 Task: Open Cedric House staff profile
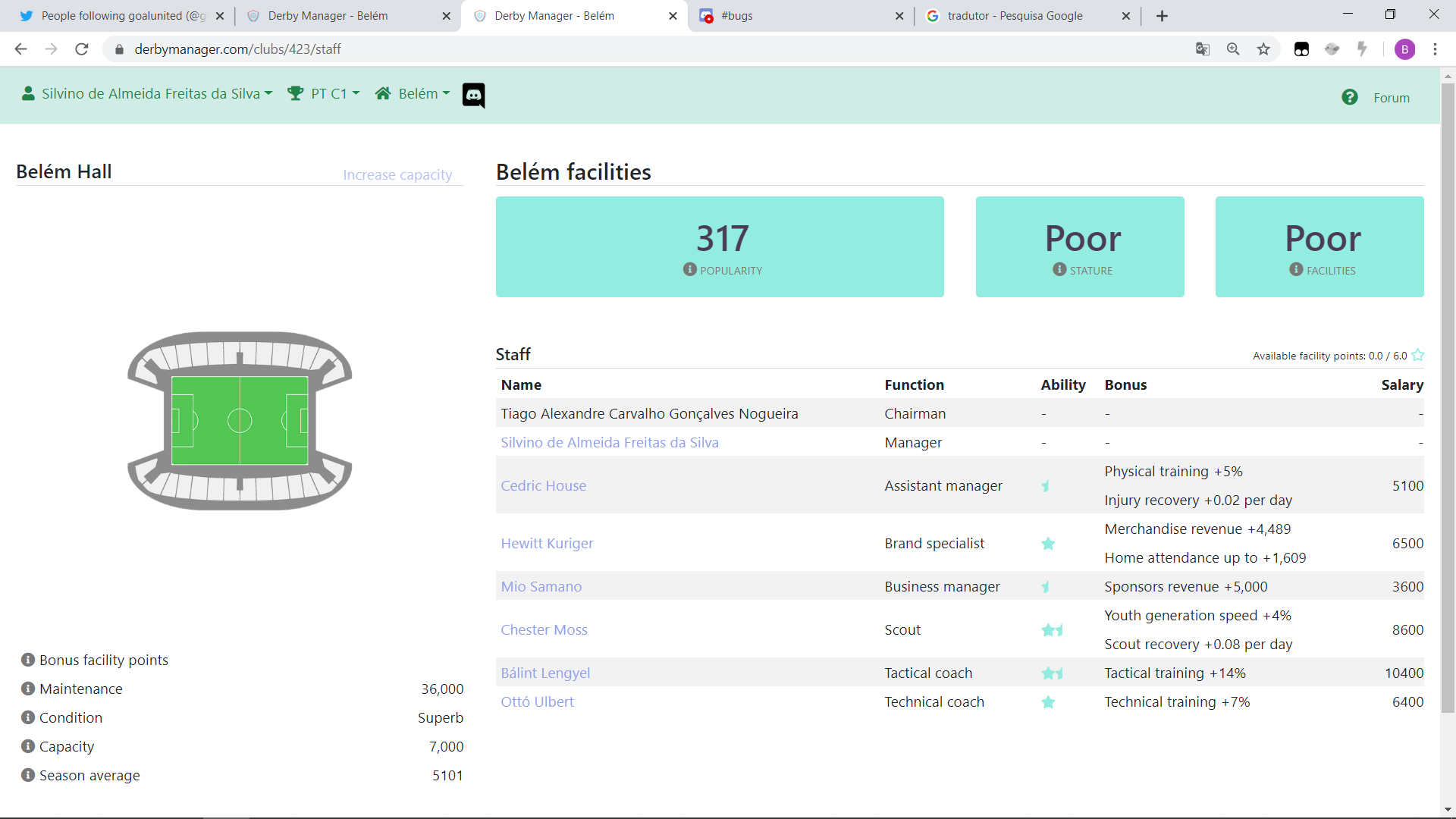[x=543, y=485]
